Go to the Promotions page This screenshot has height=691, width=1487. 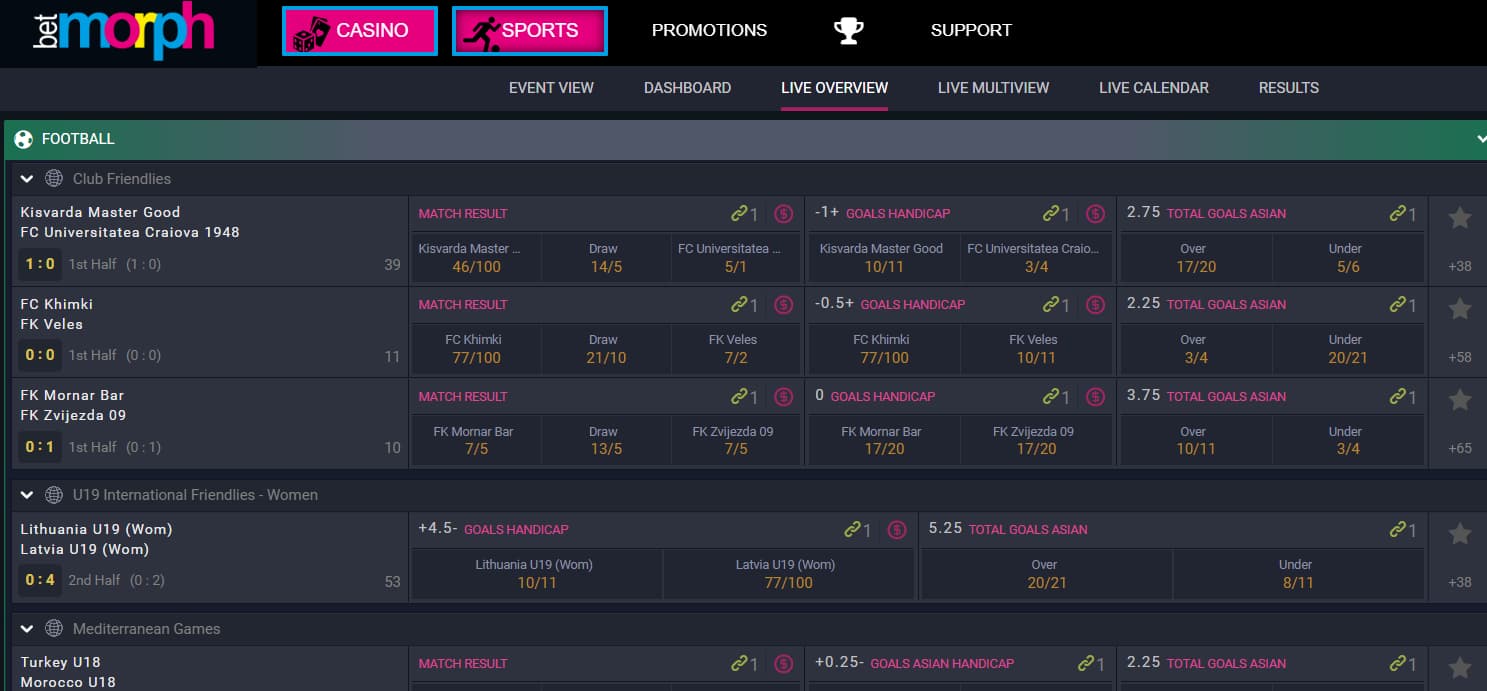coord(709,30)
